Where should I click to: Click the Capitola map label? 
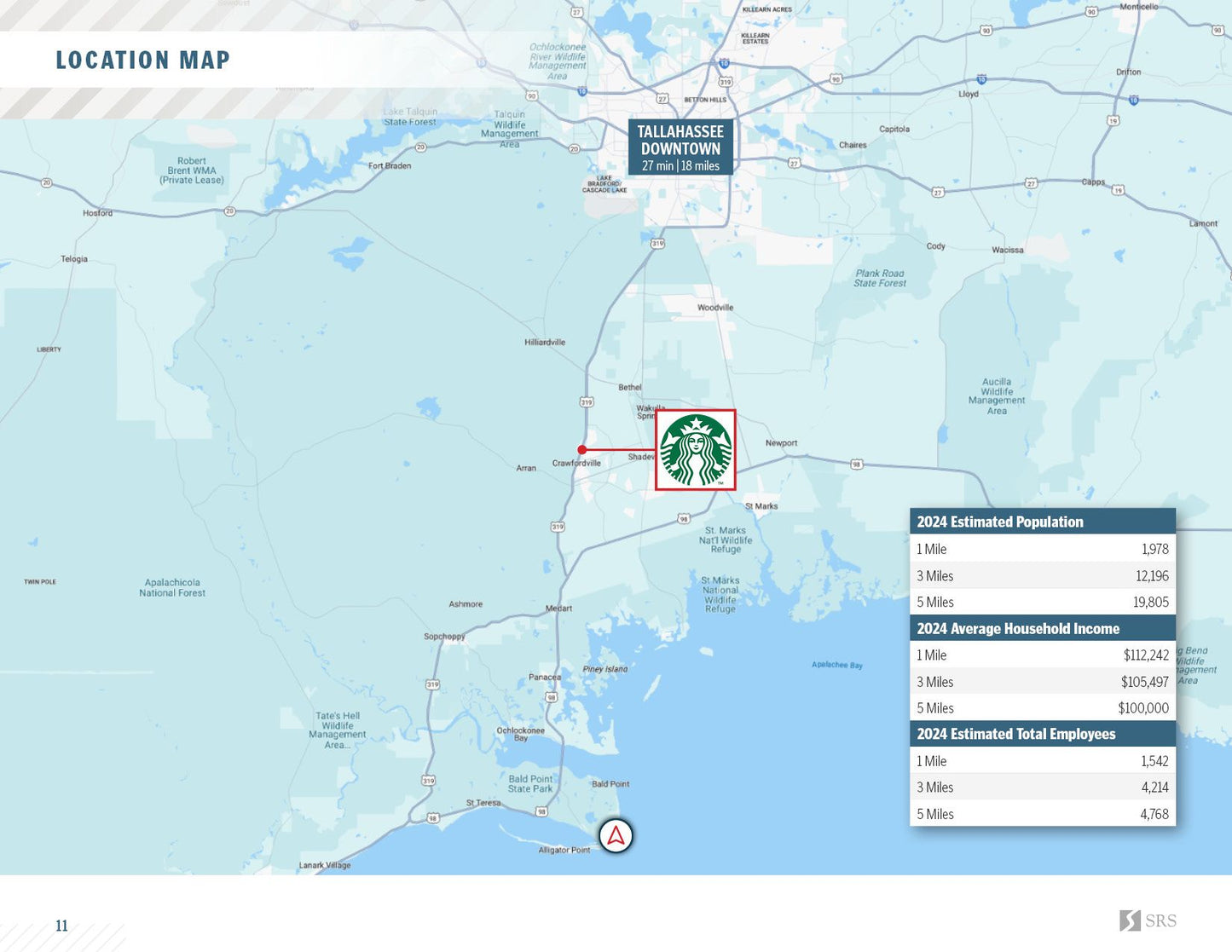coord(894,130)
